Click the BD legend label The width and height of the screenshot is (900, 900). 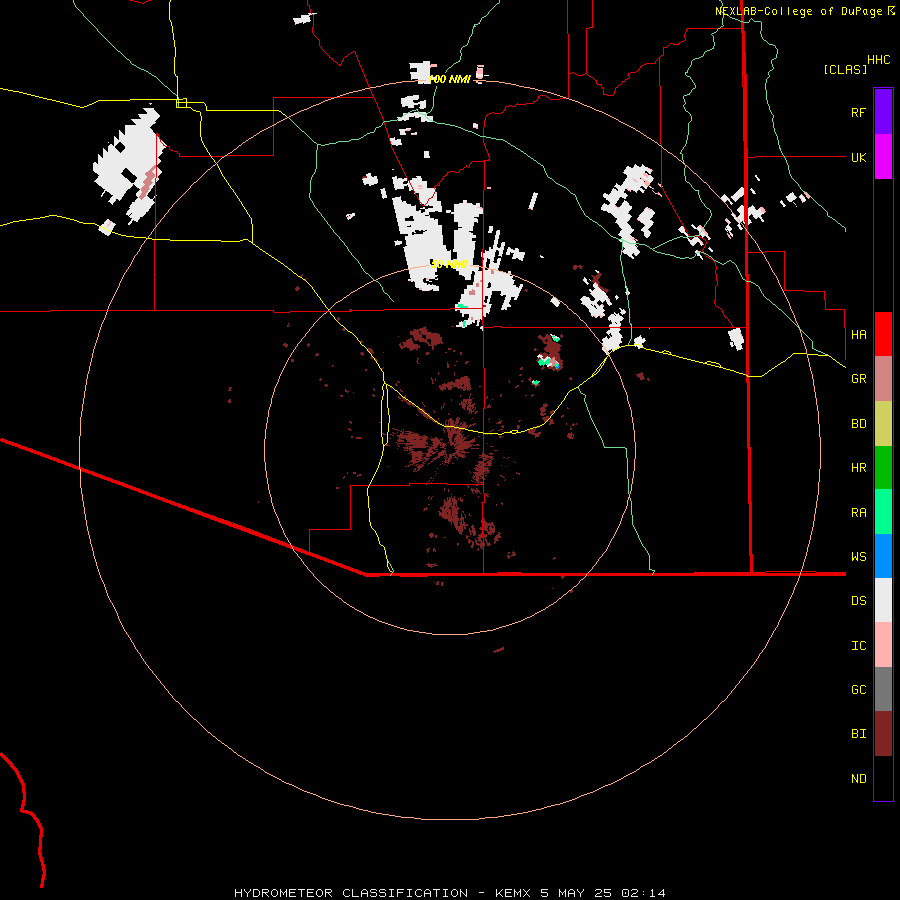click(x=858, y=424)
